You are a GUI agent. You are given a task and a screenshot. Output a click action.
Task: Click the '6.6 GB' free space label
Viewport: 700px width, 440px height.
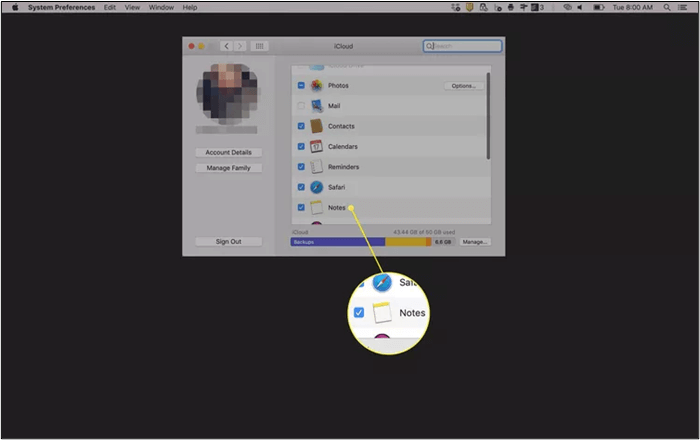(443, 242)
